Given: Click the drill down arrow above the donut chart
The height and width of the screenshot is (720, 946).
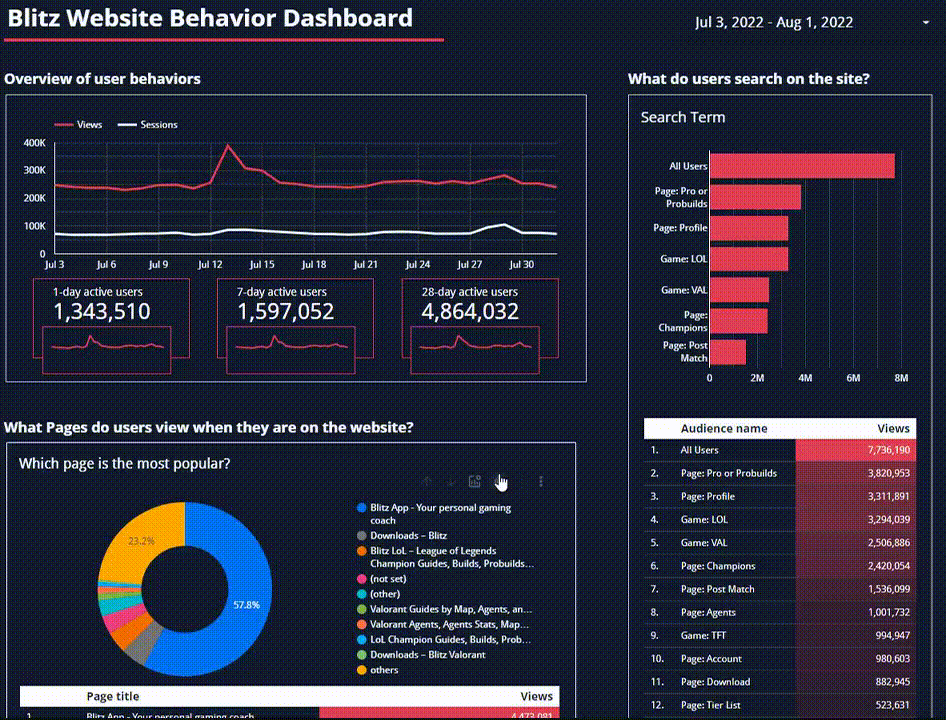Looking at the screenshot, I should point(451,481).
